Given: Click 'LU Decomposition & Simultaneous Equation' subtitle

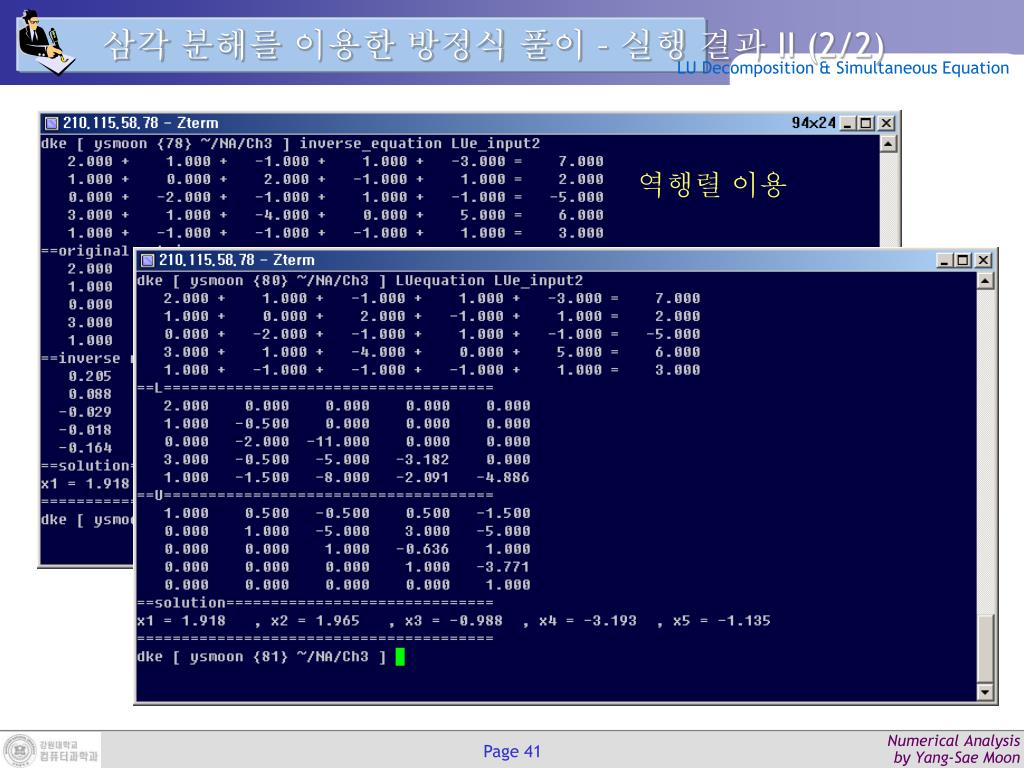Looking at the screenshot, I should pos(842,68).
